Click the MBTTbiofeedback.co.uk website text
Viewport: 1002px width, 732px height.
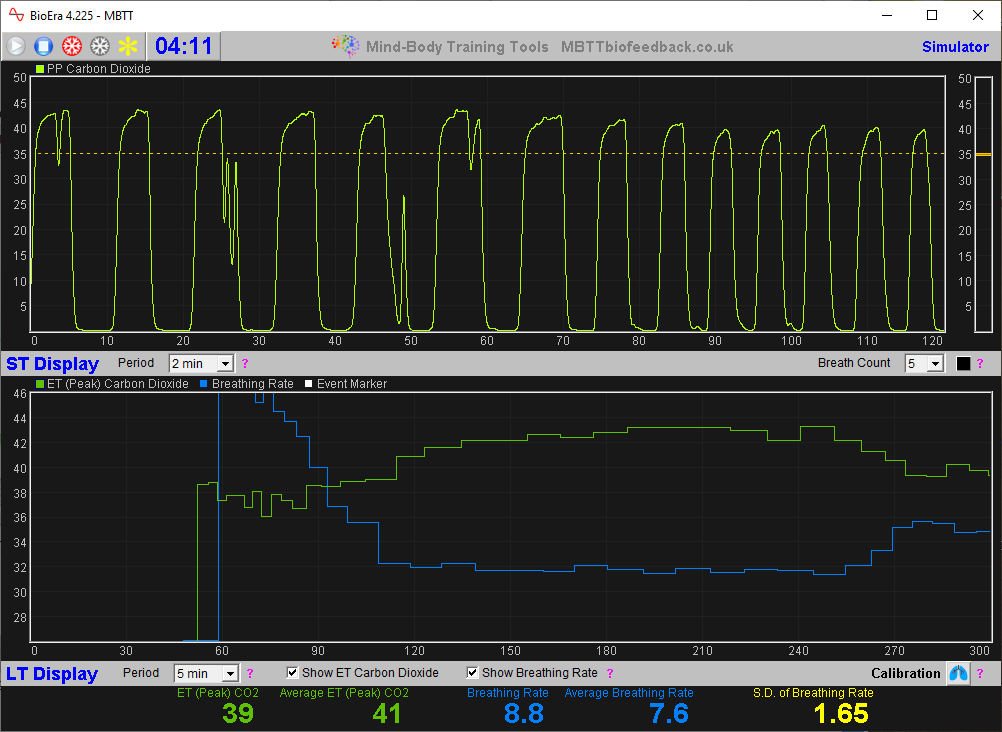pos(646,47)
